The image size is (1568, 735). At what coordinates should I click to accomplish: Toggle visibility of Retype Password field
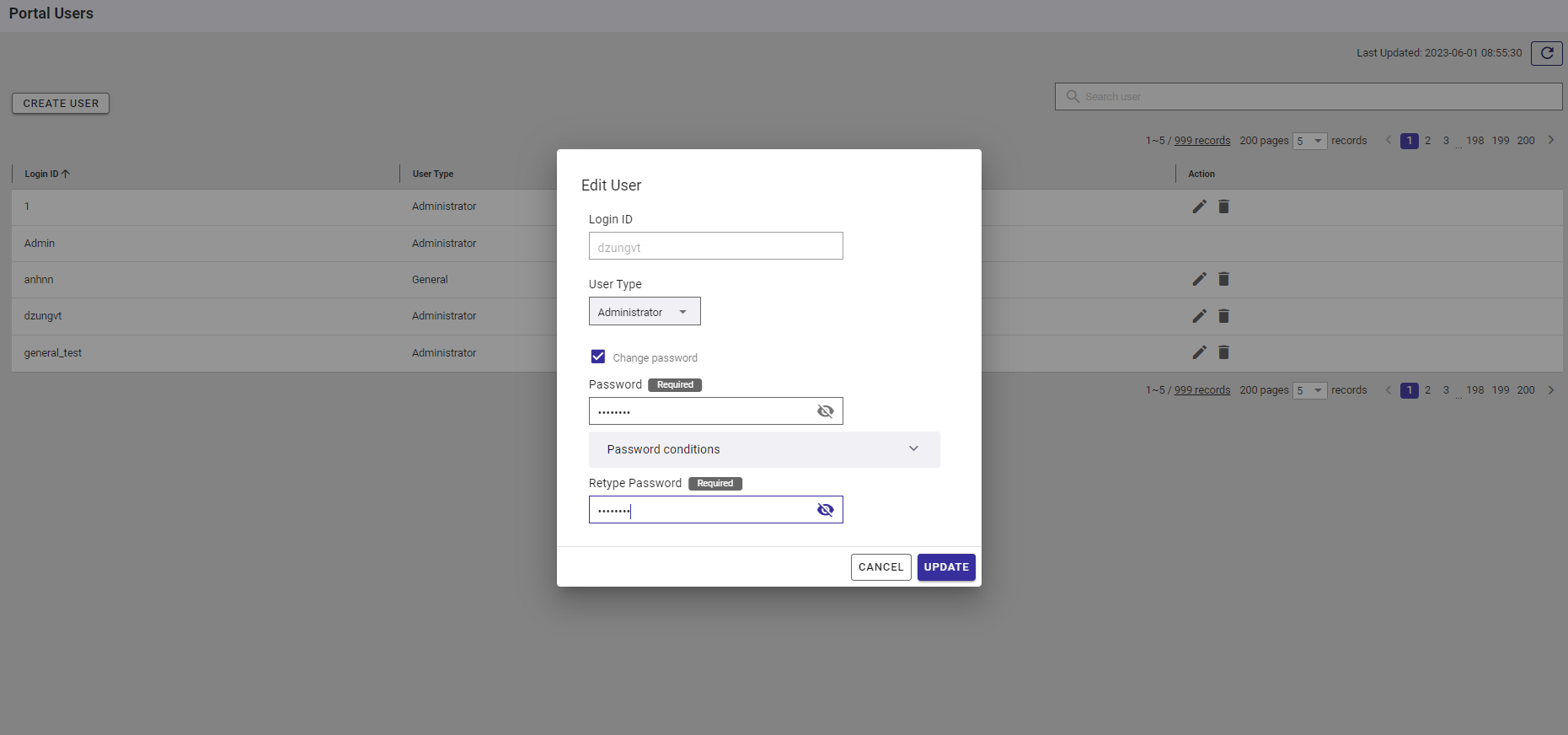pyautogui.click(x=825, y=510)
